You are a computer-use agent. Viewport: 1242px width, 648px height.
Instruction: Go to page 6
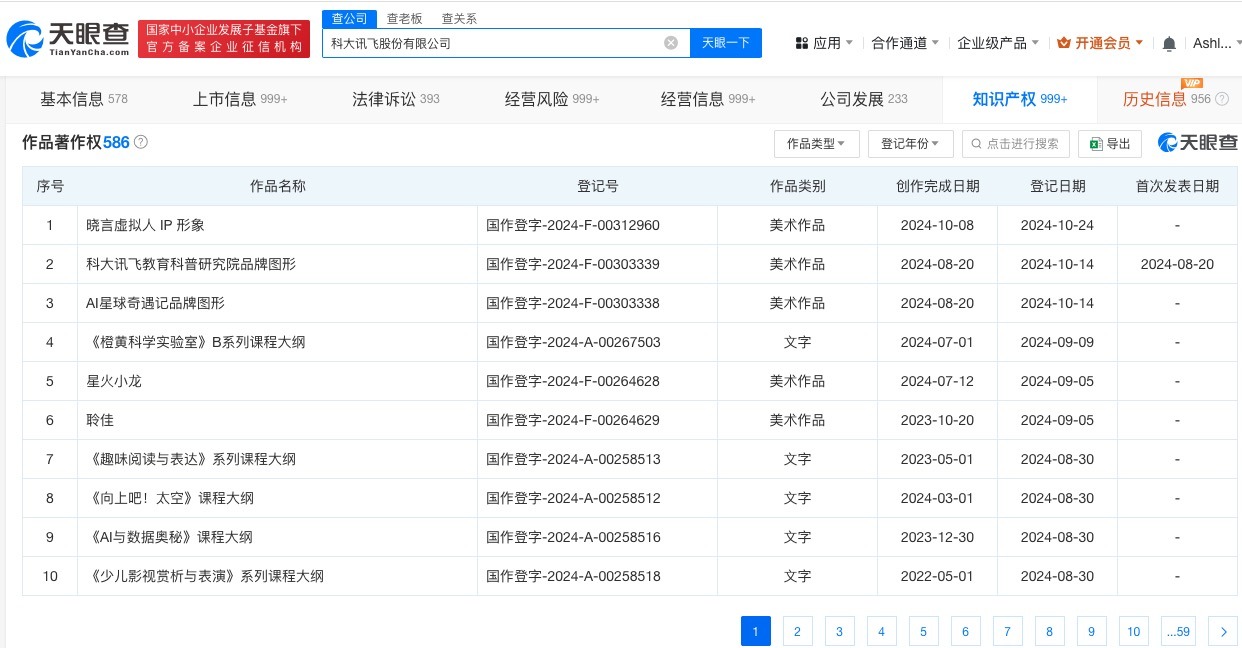coord(965,631)
